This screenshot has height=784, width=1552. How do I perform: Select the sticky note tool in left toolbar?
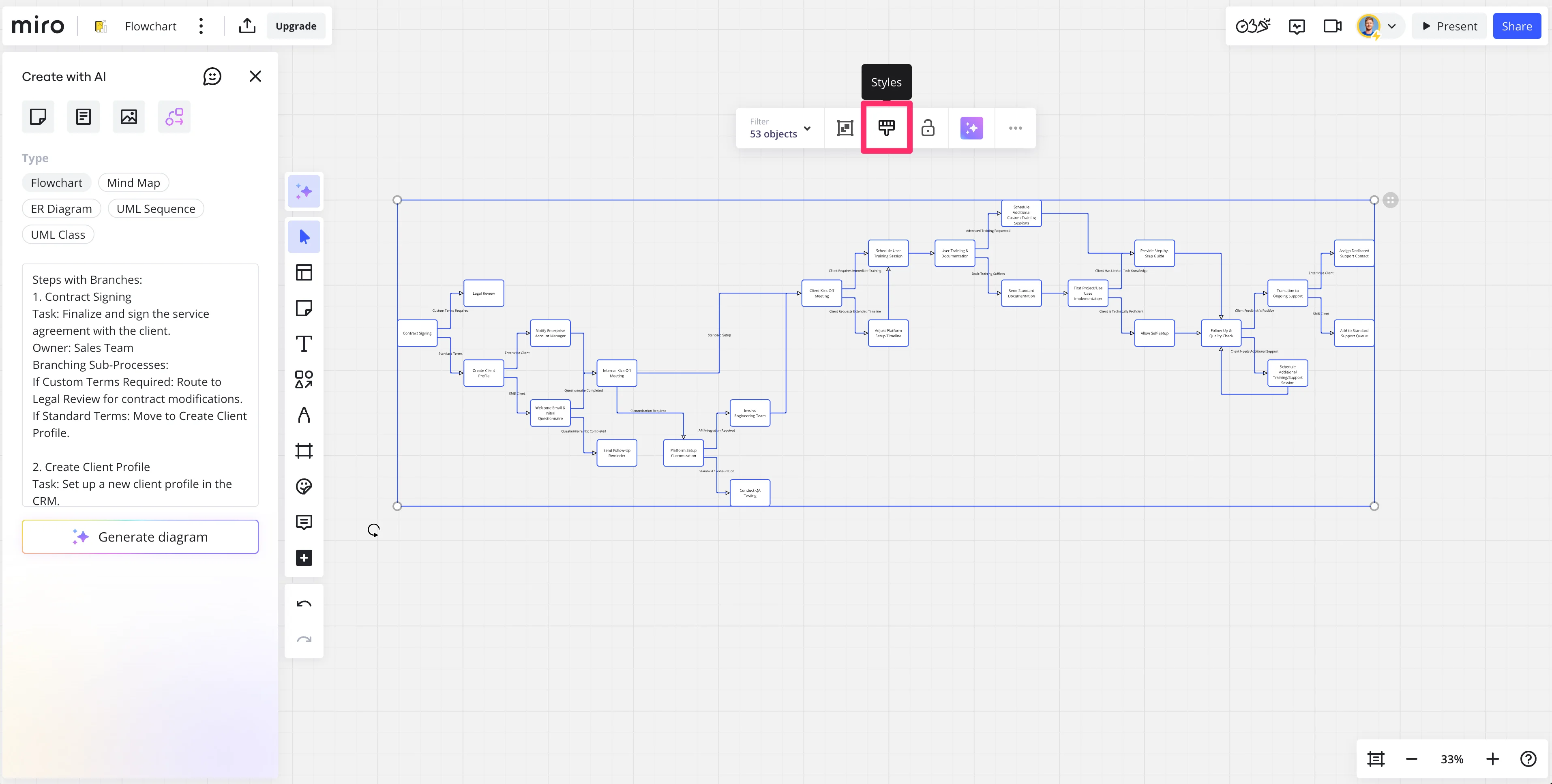click(304, 308)
